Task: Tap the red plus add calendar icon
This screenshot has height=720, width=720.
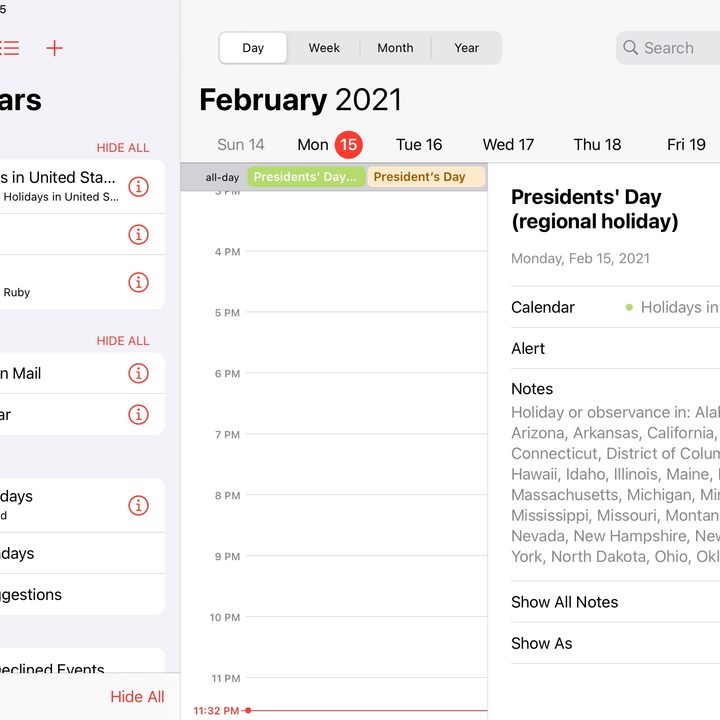Action: (54, 48)
